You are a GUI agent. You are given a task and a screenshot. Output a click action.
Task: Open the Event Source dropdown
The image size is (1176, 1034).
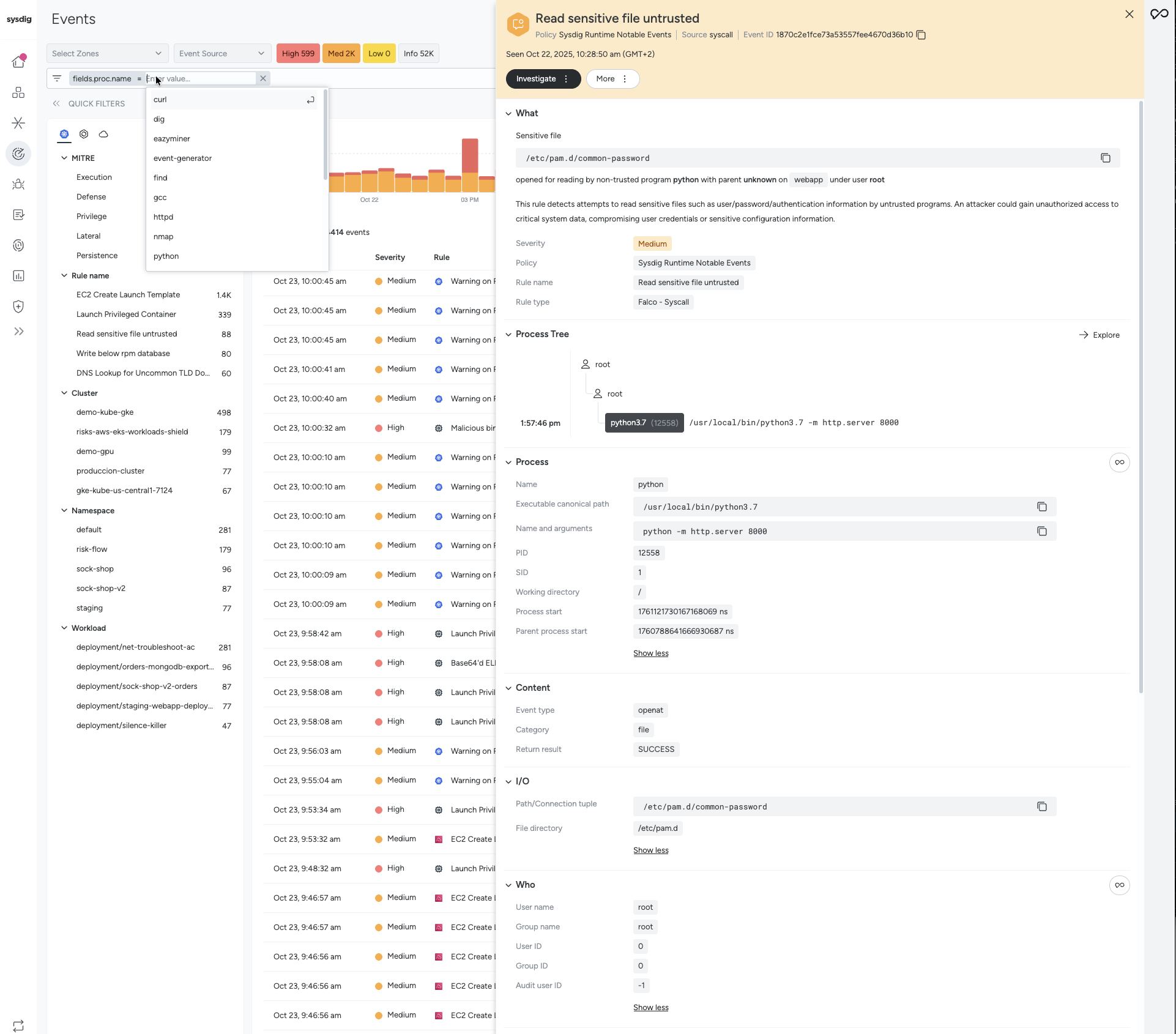[222, 54]
